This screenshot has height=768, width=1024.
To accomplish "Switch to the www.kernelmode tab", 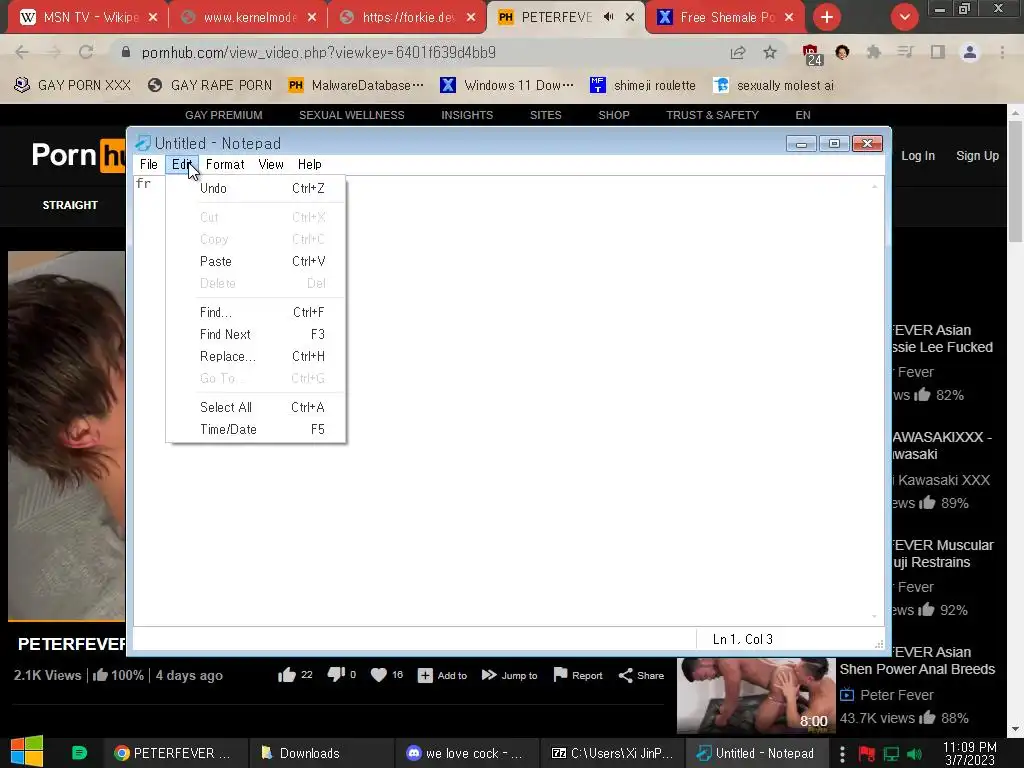I will click(x=249, y=18).
